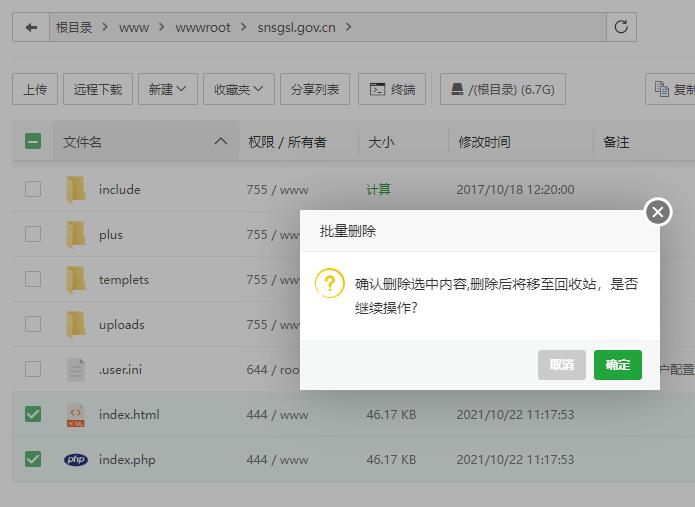Uncheck the index.php checkbox
Screen dimensions: 695x507
(x=33, y=459)
